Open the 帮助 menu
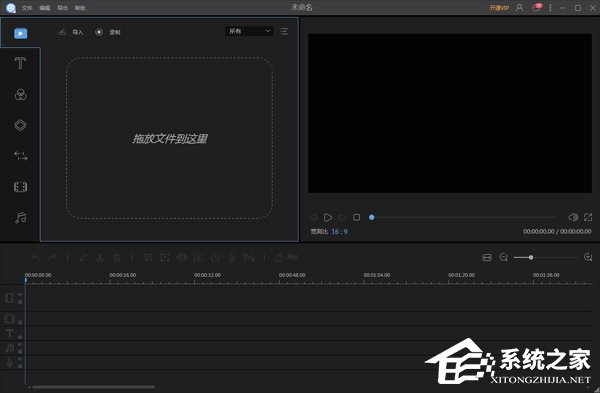This screenshot has width=600, height=393. [80, 8]
